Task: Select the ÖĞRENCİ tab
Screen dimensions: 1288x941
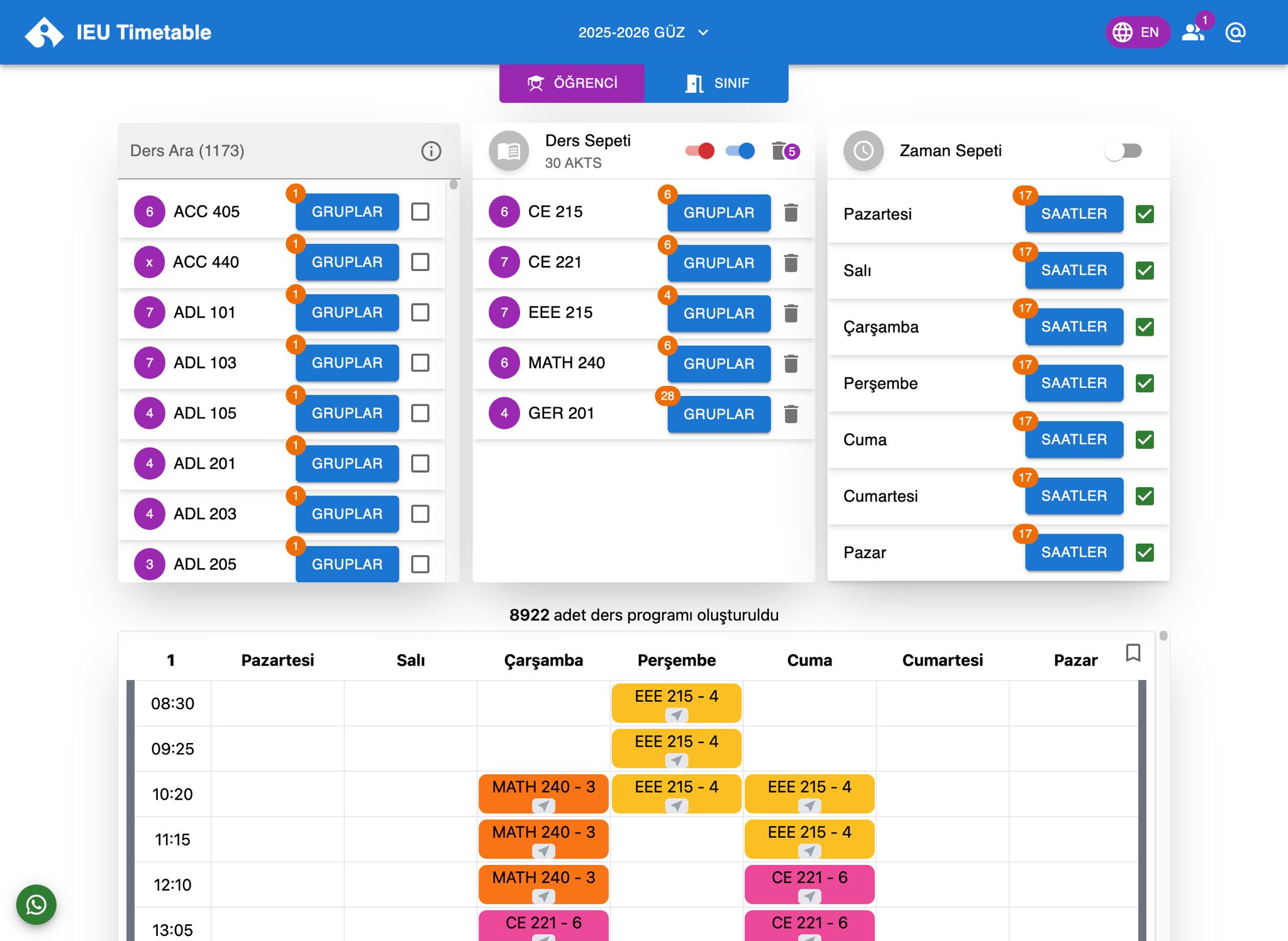Action: [x=572, y=83]
